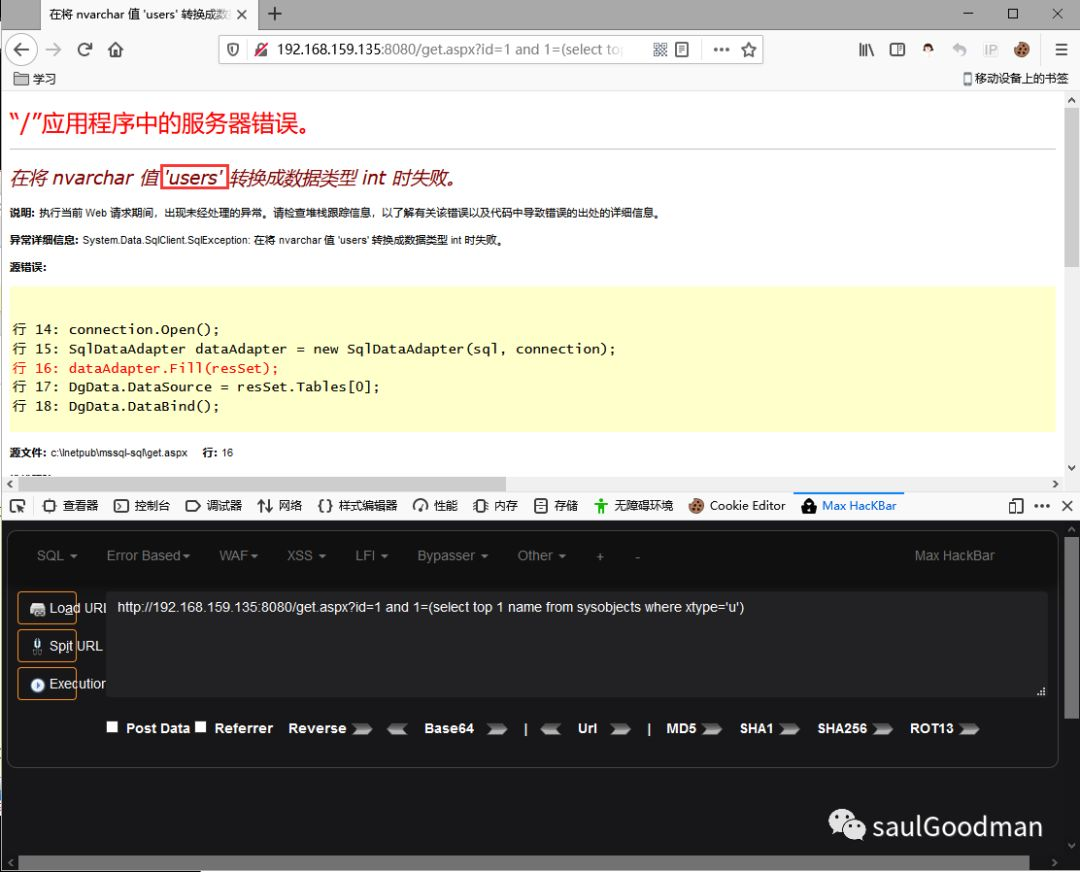Expand the Other dropdown

pos(541,556)
